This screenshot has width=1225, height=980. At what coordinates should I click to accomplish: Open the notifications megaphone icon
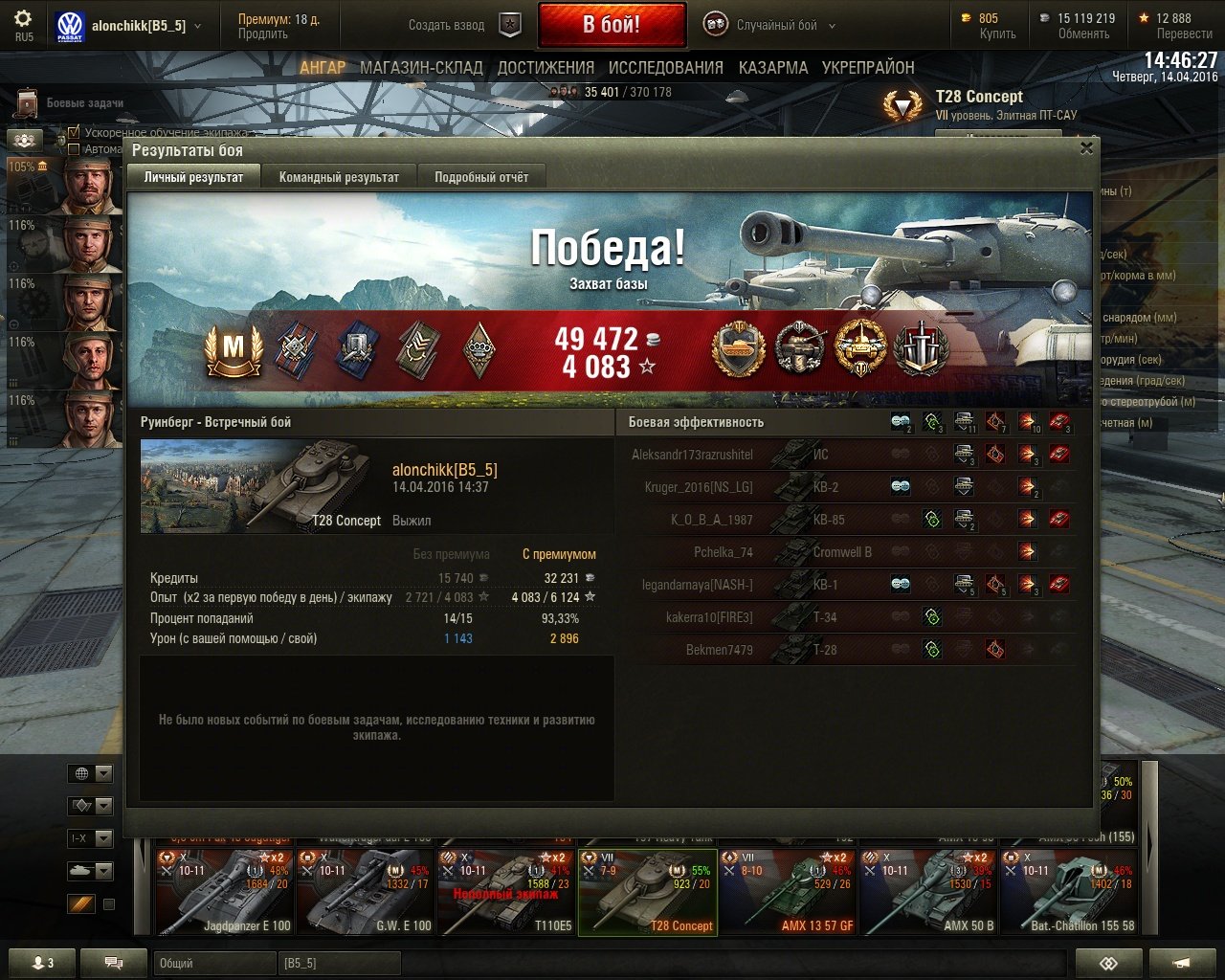point(1182,963)
